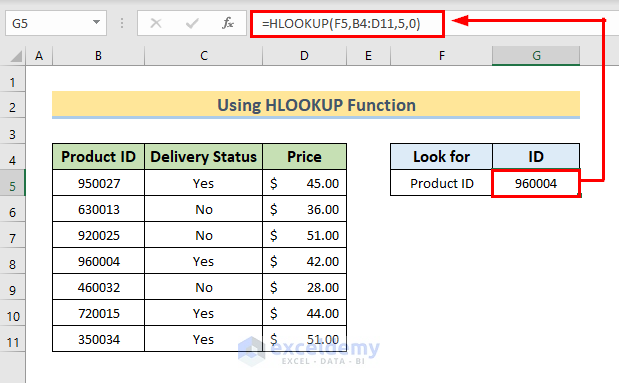Click delivery status 'No' for 630013
Viewport: 619px width, 383px height.
coord(204,209)
